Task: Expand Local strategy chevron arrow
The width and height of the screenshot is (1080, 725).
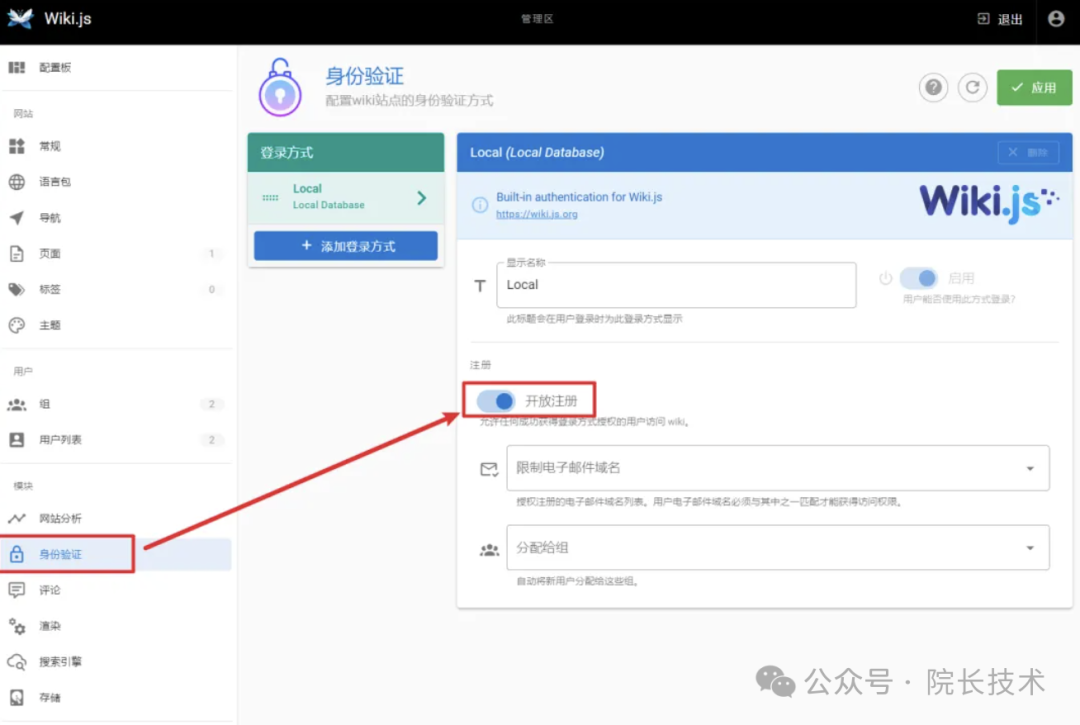Action: (x=422, y=198)
